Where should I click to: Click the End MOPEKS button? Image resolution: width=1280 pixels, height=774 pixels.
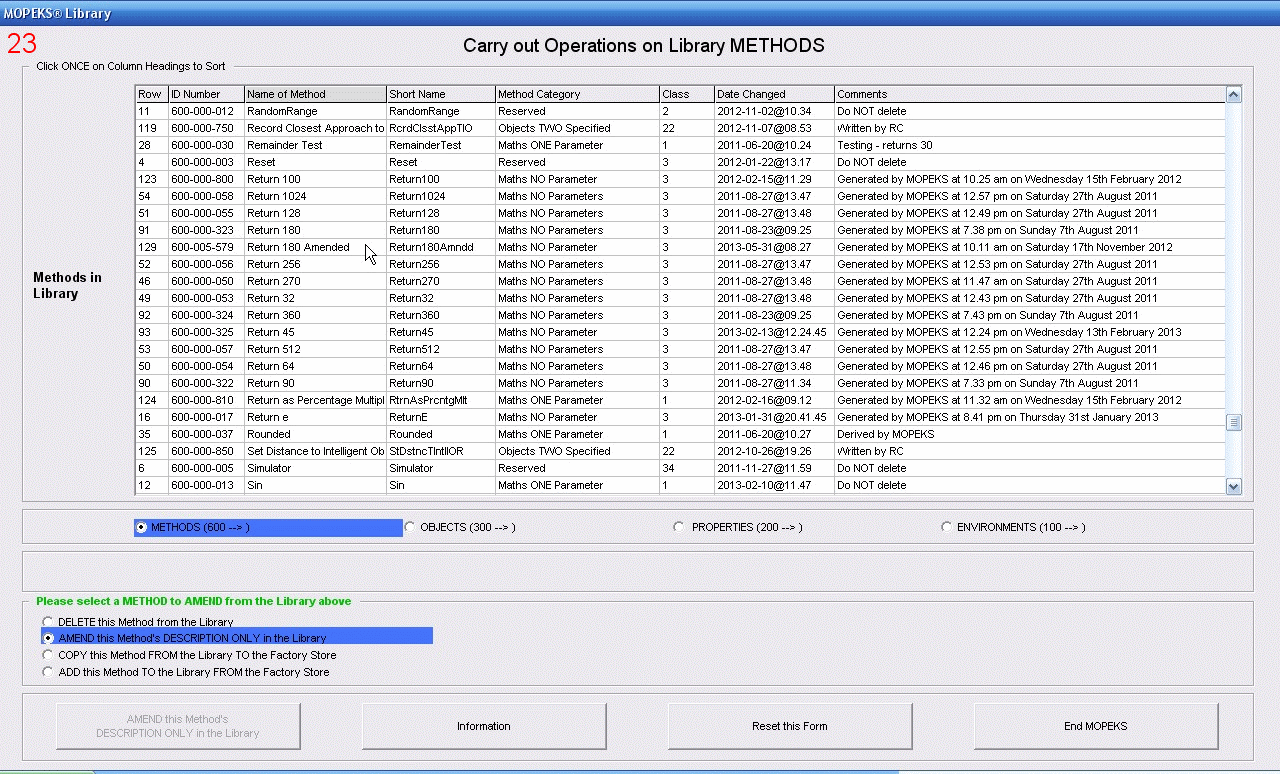pos(1096,726)
